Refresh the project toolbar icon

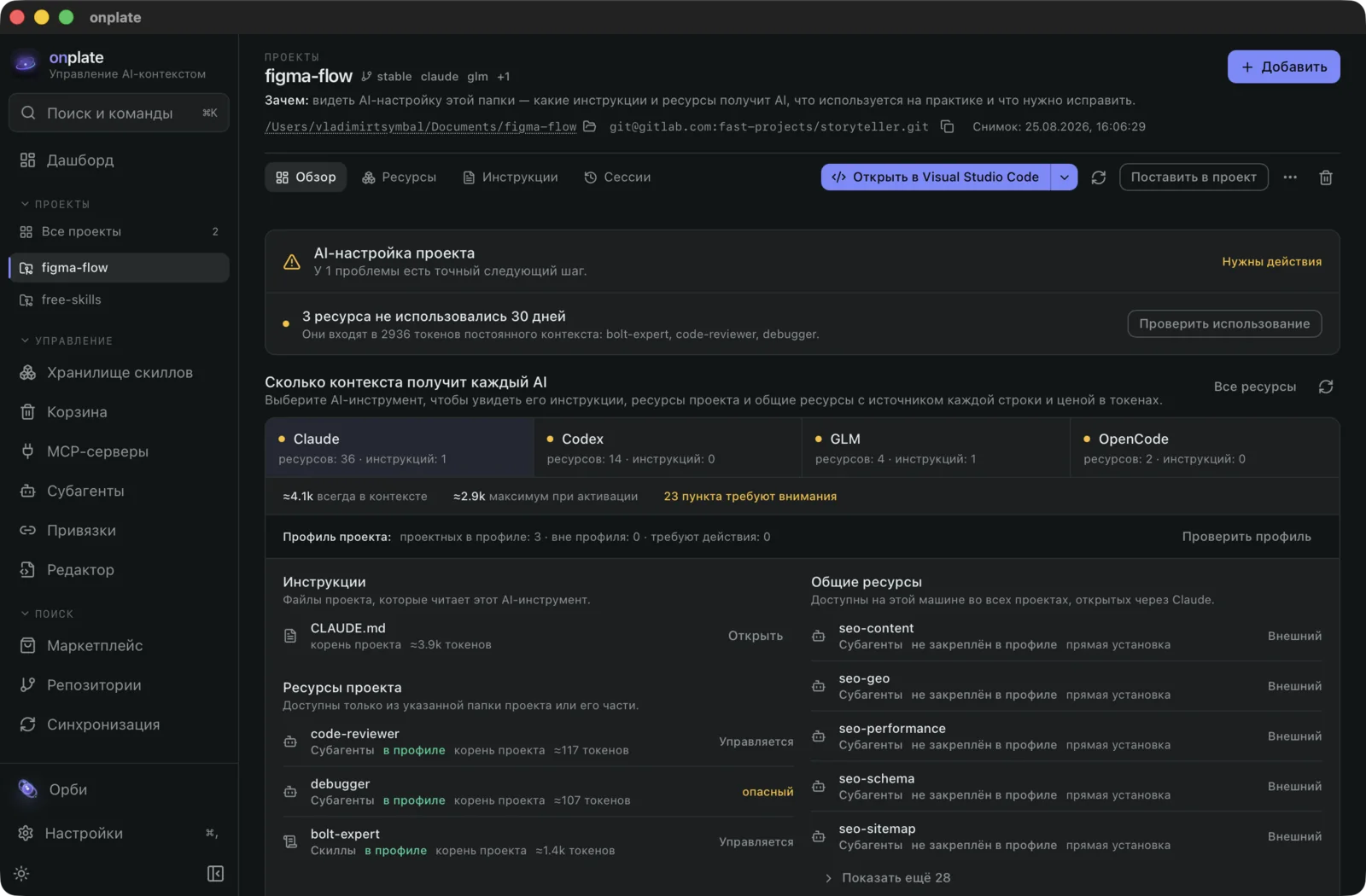point(1099,177)
